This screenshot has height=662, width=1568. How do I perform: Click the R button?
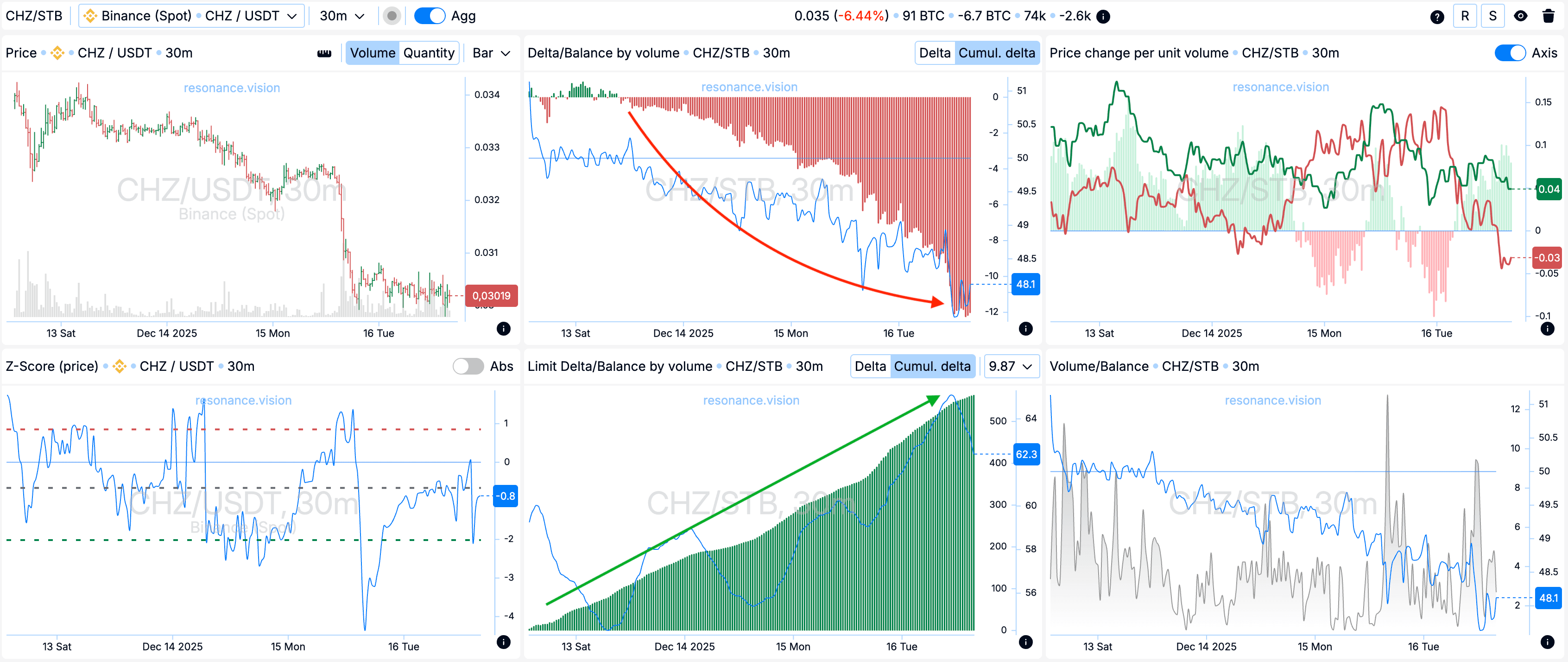tap(1465, 16)
